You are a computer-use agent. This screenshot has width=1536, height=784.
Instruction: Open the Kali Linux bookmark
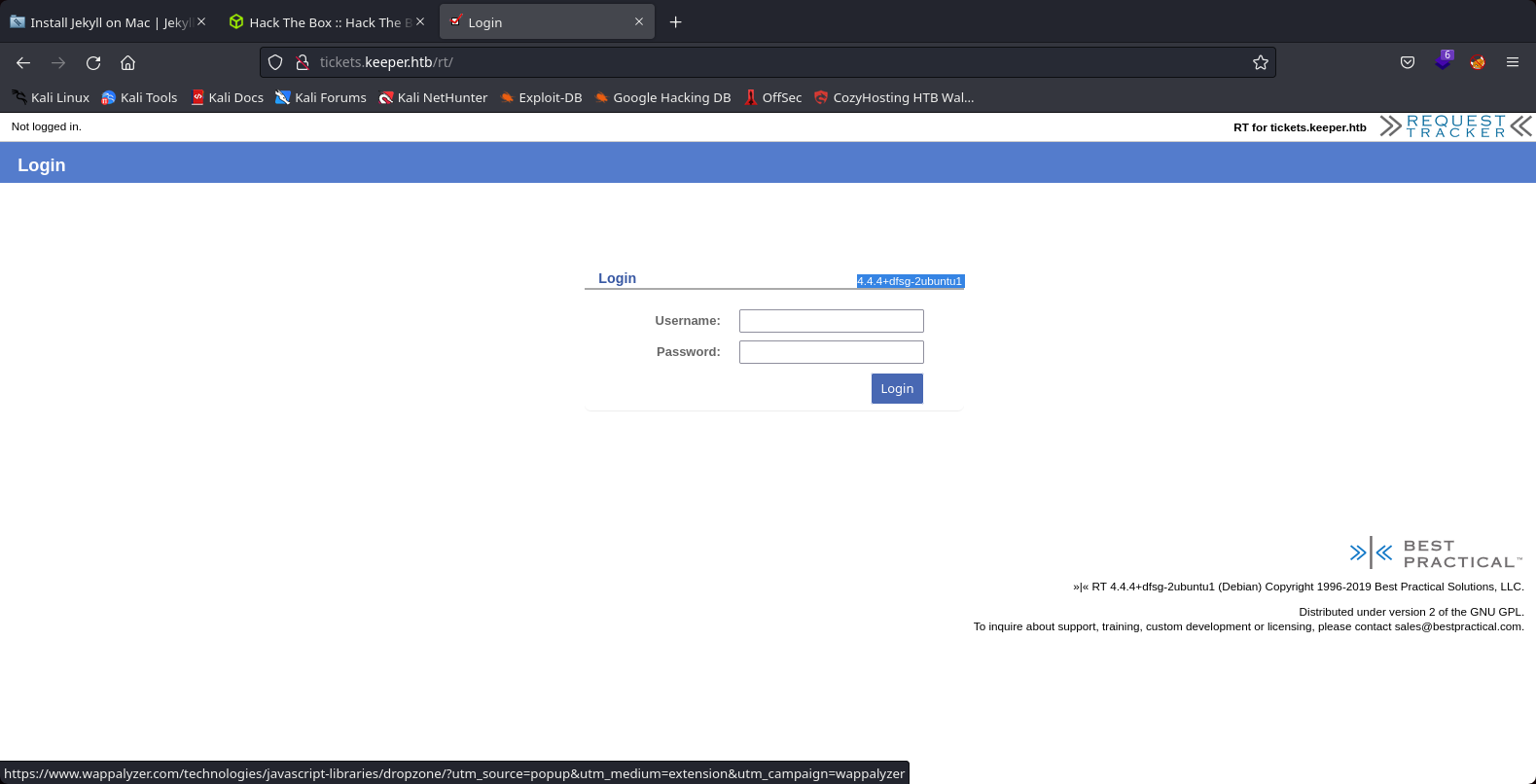coord(51,97)
